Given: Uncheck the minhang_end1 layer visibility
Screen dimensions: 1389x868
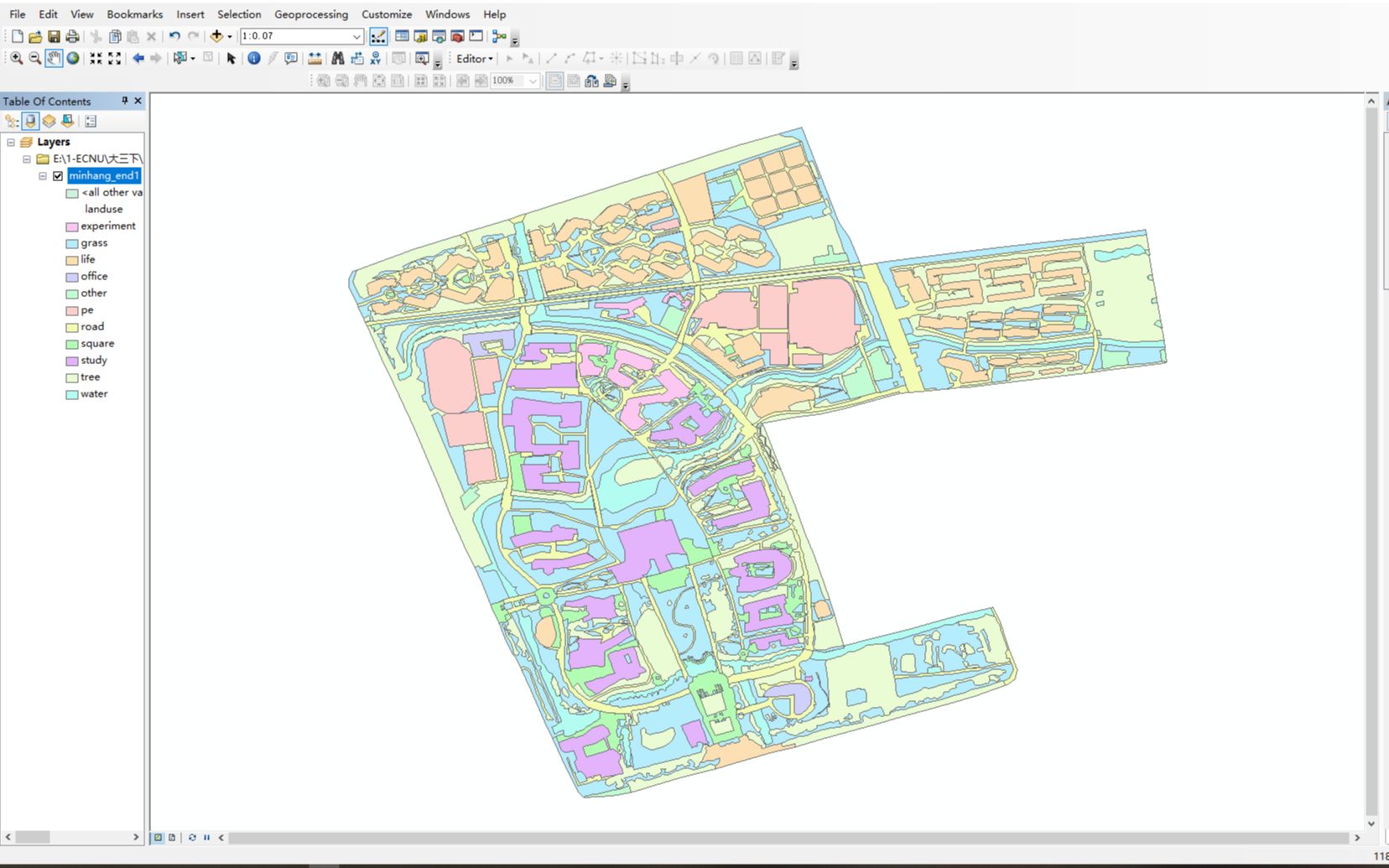Looking at the screenshot, I should coord(57,176).
